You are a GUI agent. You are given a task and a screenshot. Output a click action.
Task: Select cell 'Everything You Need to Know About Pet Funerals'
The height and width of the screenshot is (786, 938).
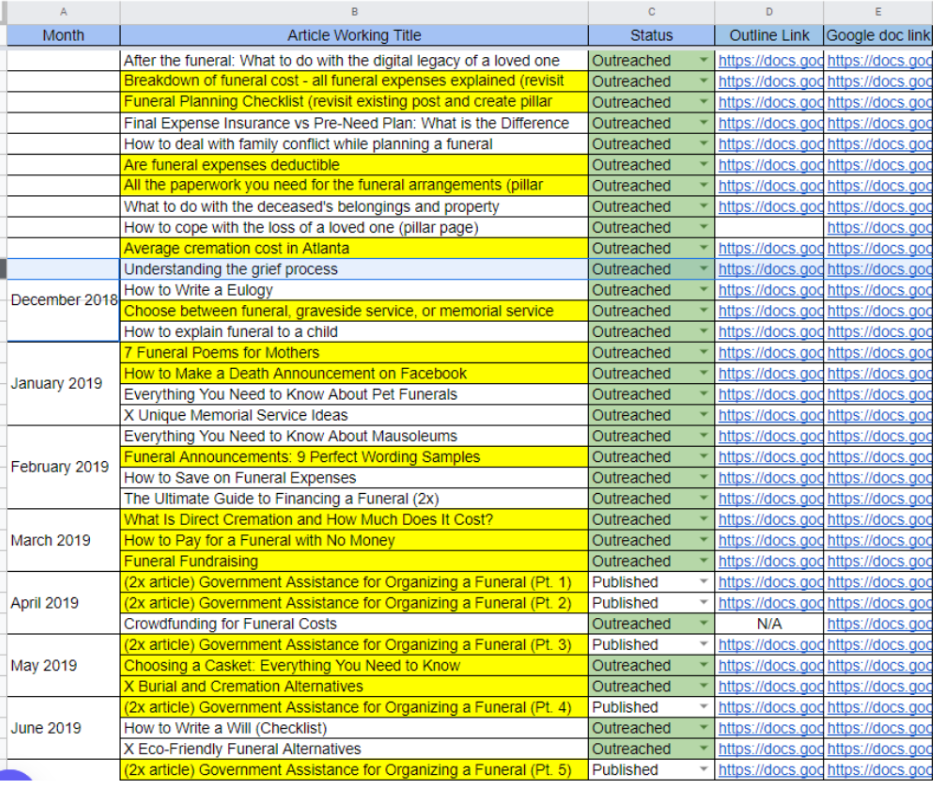[x=356, y=396]
